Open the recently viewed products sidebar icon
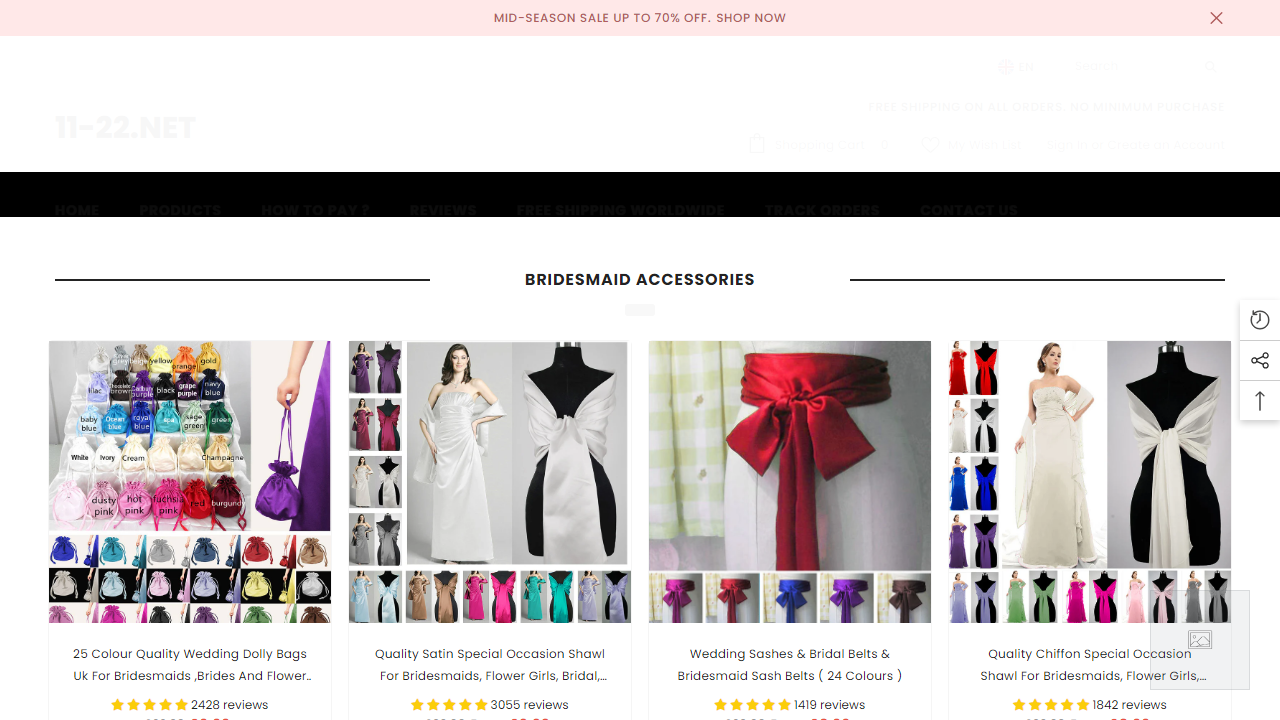Viewport: 1280px width, 720px height. pyautogui.click(x=1260, y=320)
